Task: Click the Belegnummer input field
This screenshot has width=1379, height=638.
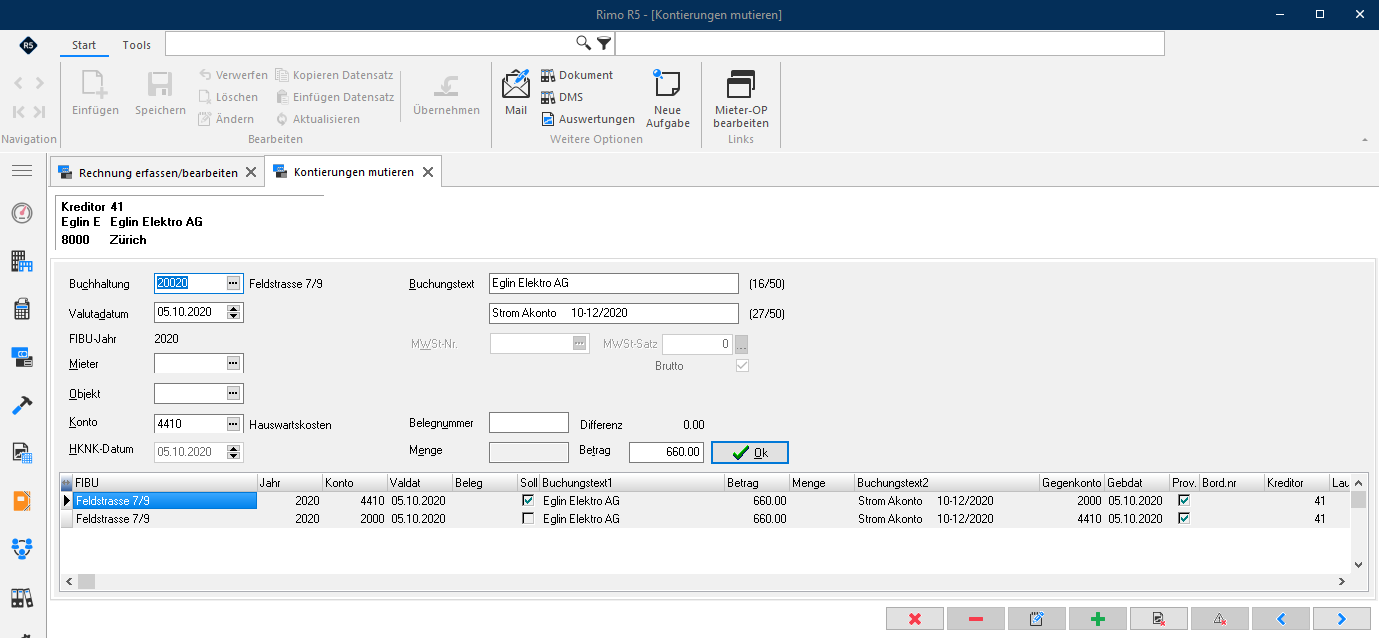Action: (x=529, y=423)
